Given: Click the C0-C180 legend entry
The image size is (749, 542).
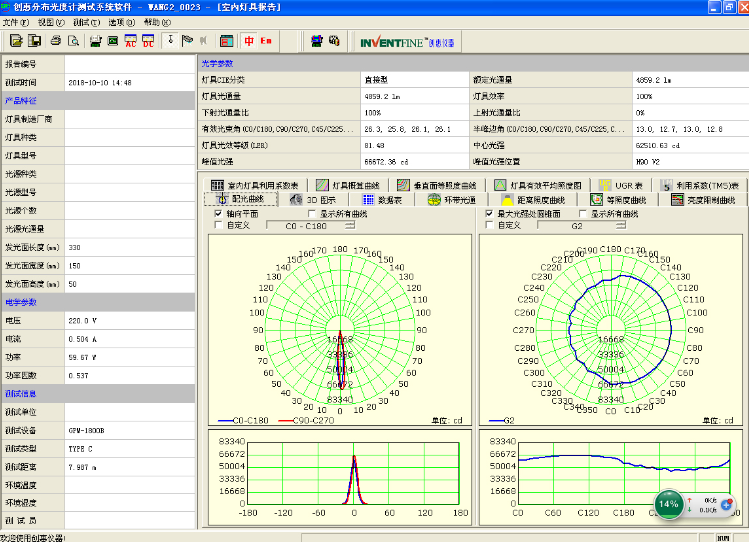Looking at the screenshot, I should [243, 420].
